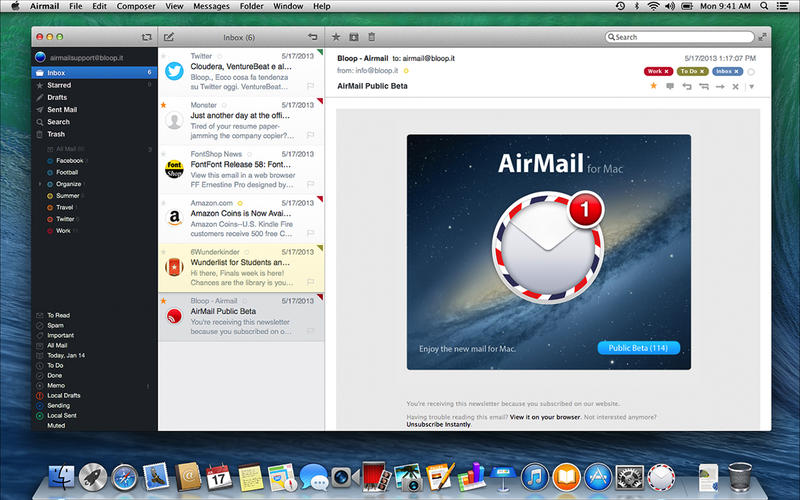Toggle the star on the Monster email
Screen dimensions: 800x500
coord(164,104)
